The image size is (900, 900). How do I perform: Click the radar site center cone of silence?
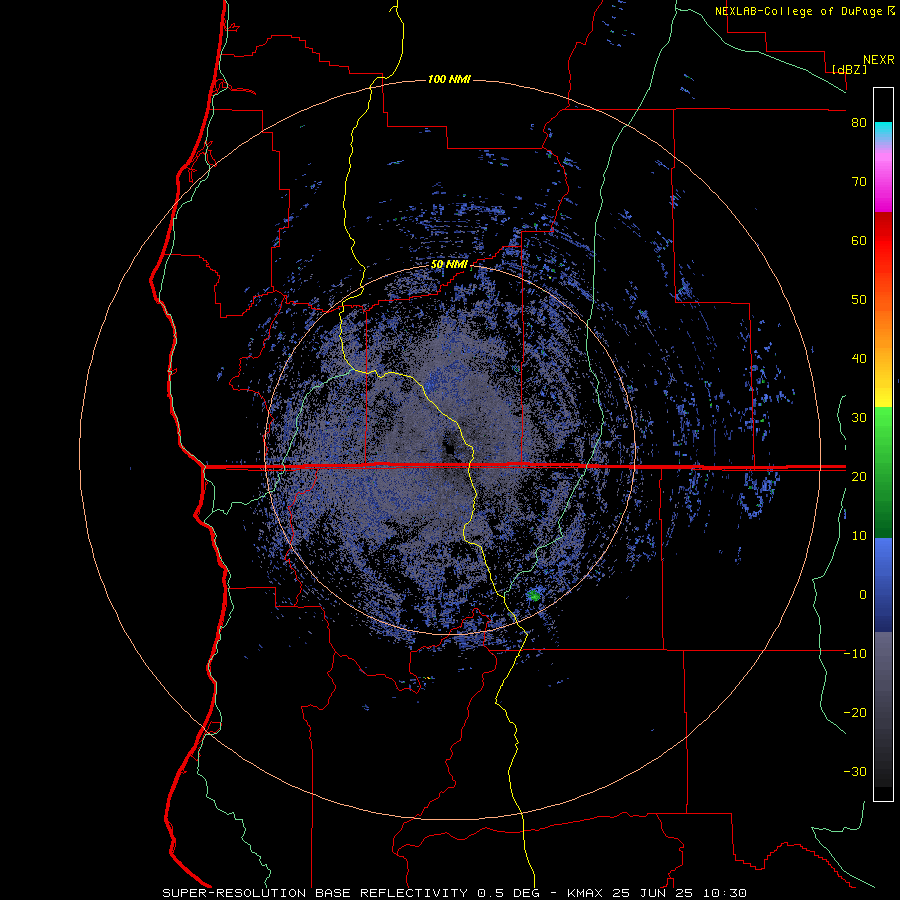451,448
